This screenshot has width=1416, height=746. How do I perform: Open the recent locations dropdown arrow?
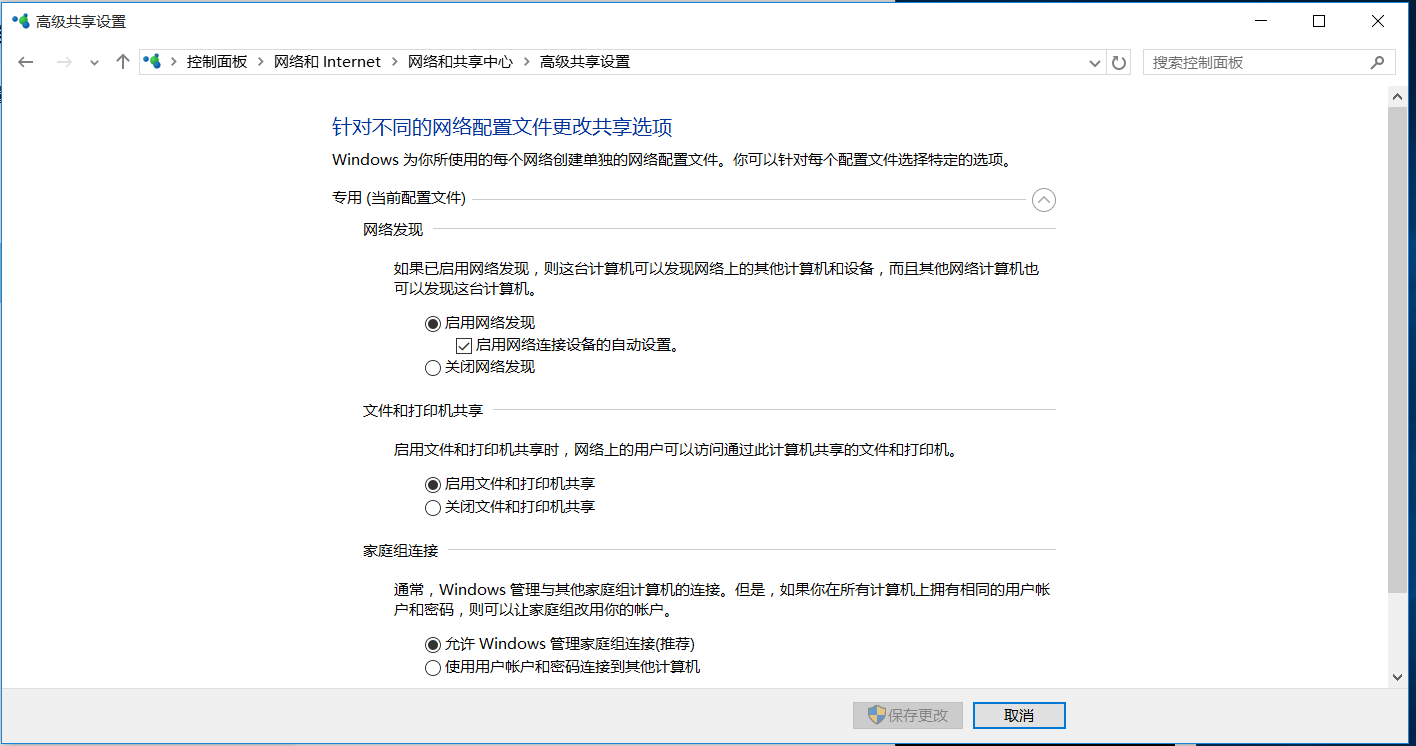[94, 63]
